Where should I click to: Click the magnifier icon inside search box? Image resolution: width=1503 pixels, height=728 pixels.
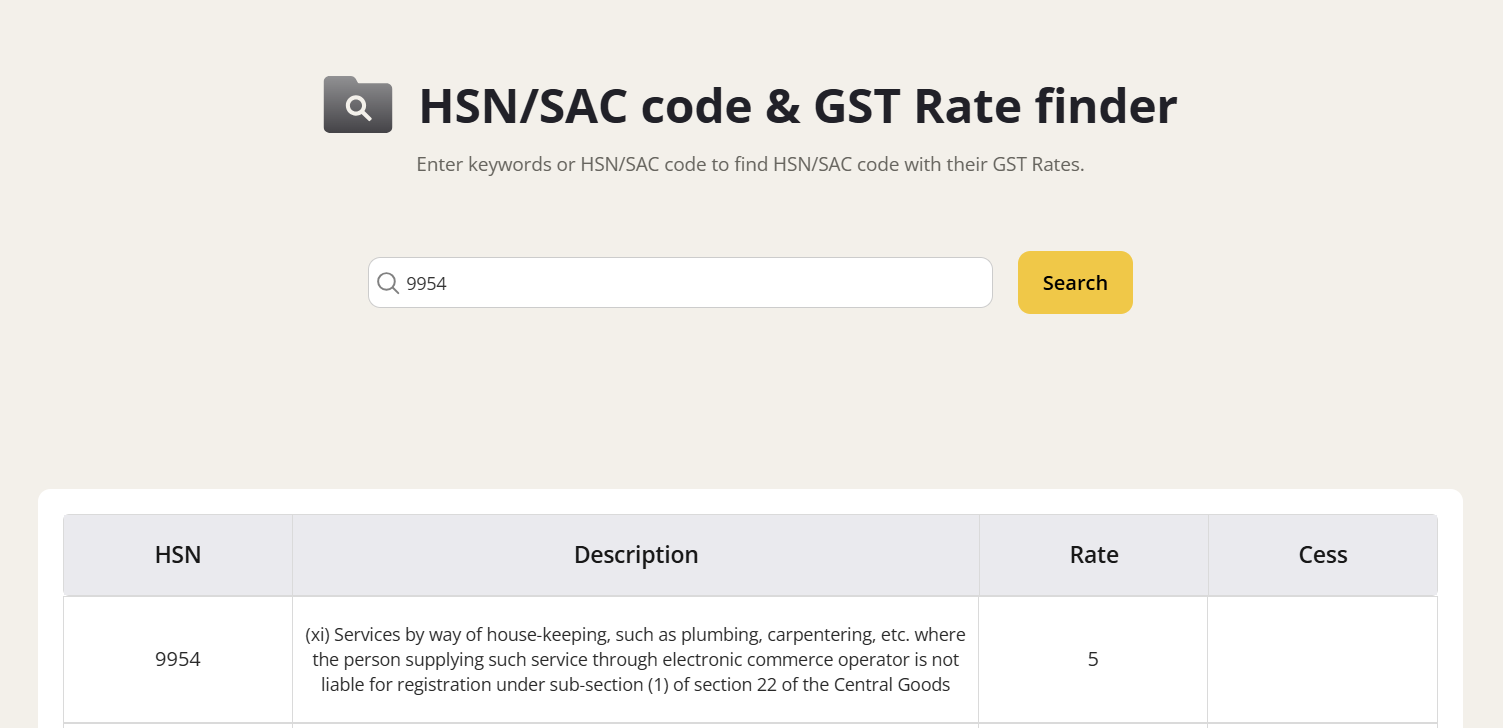388,283
